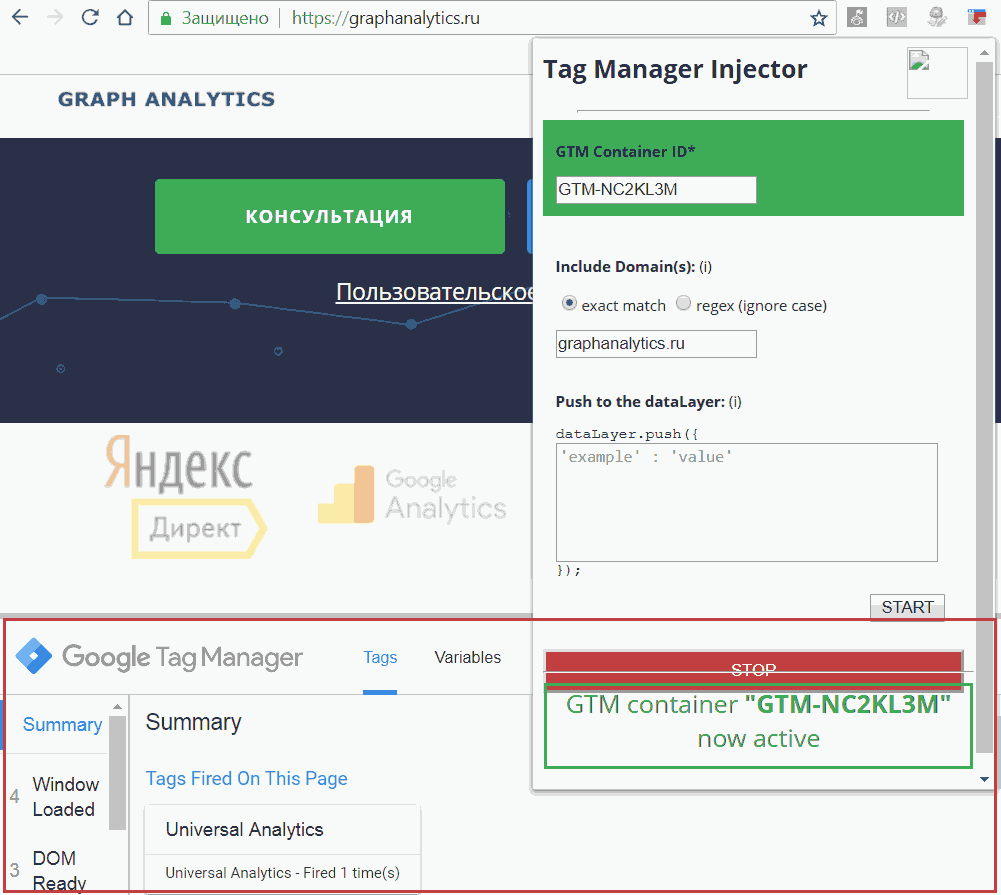The image size is (1001, 895).
Task: Open the first extension icon in toolbar
Action: coord(857,17)
